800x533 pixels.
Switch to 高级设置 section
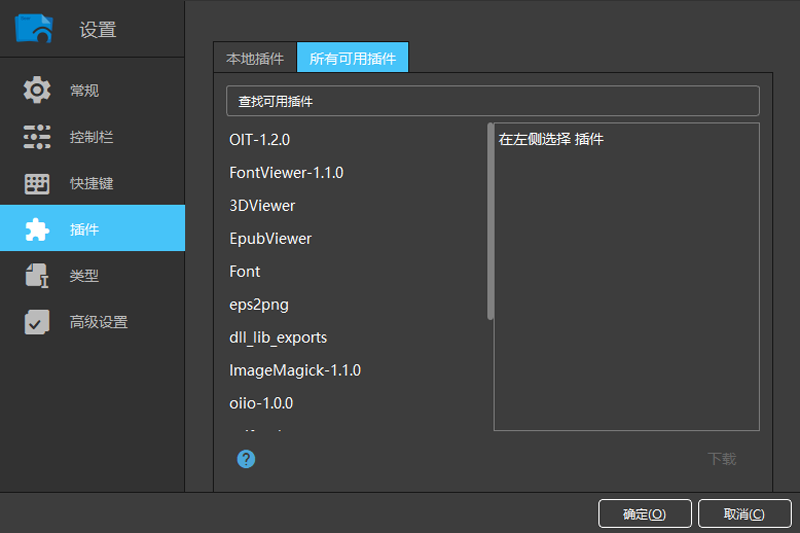click(x=92, y=322)
